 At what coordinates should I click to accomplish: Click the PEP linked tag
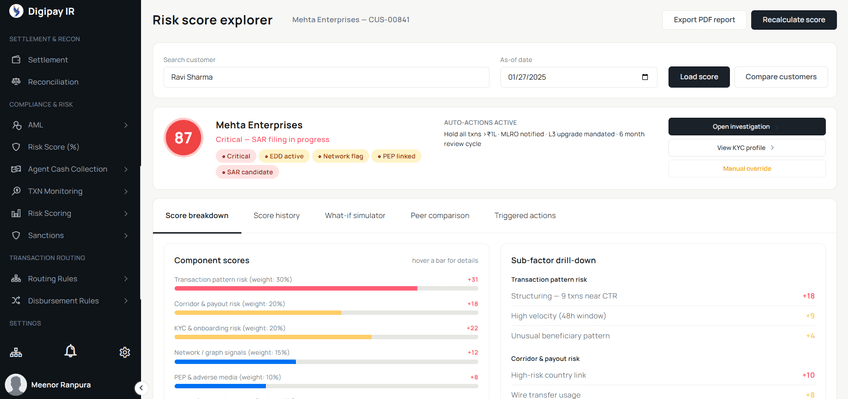[x=396, y=156]
